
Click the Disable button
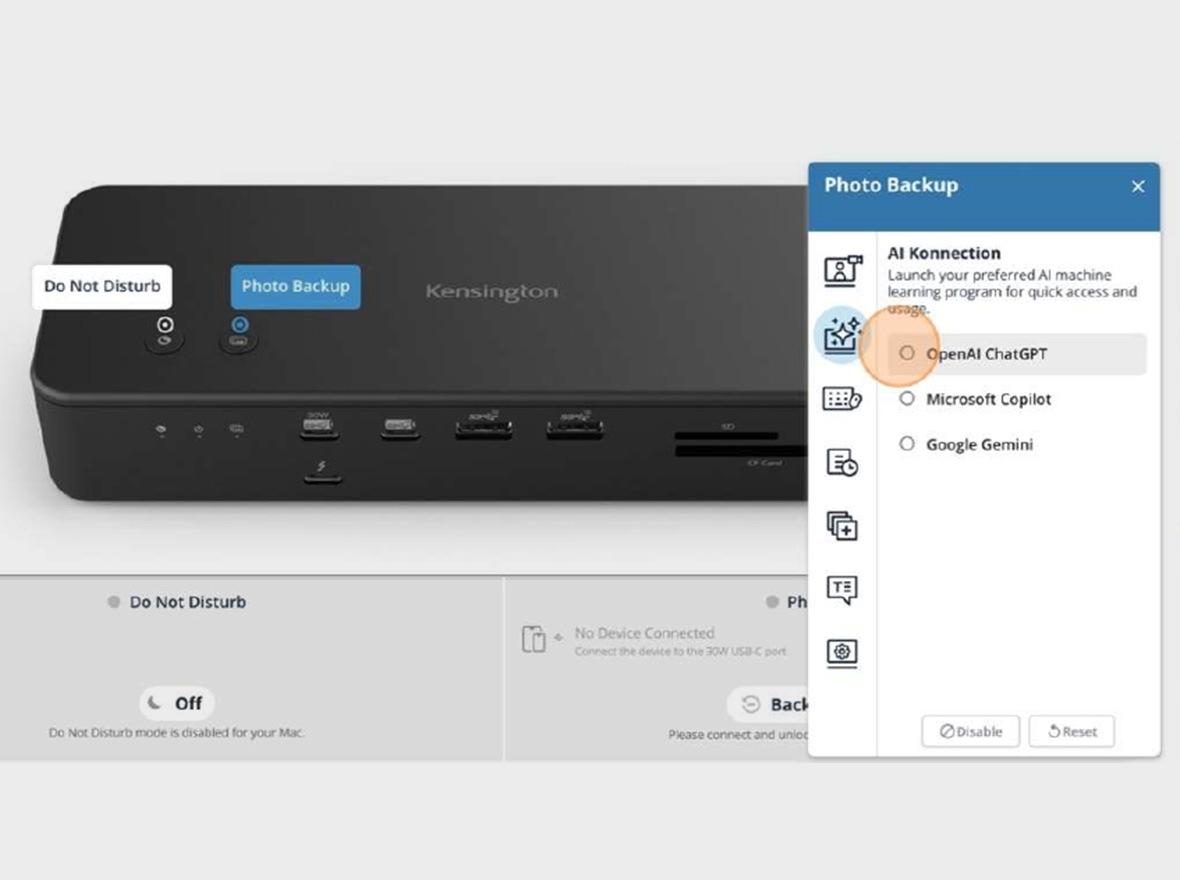[970, 731]
